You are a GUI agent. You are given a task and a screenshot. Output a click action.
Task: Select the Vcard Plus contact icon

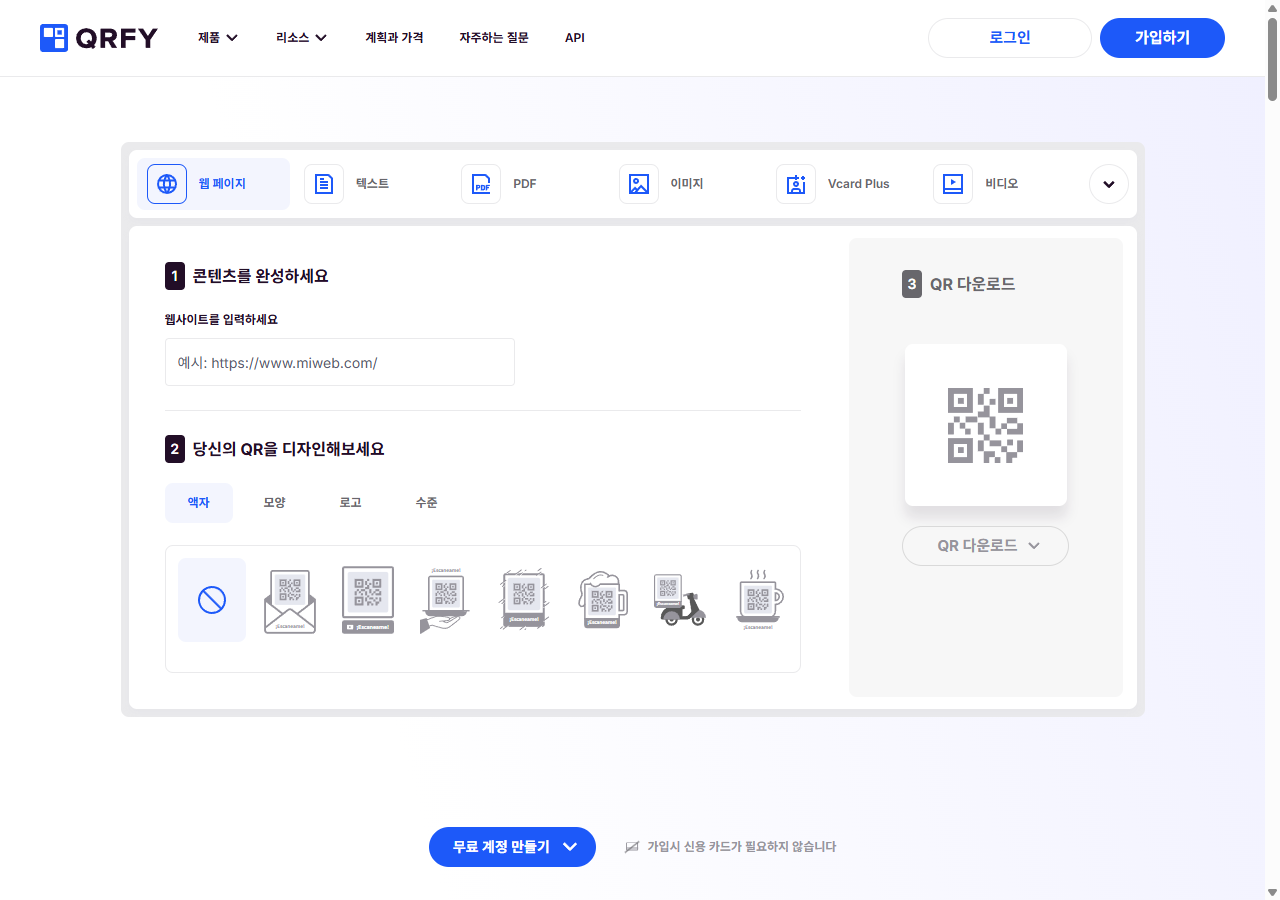(x=796, y=183)
